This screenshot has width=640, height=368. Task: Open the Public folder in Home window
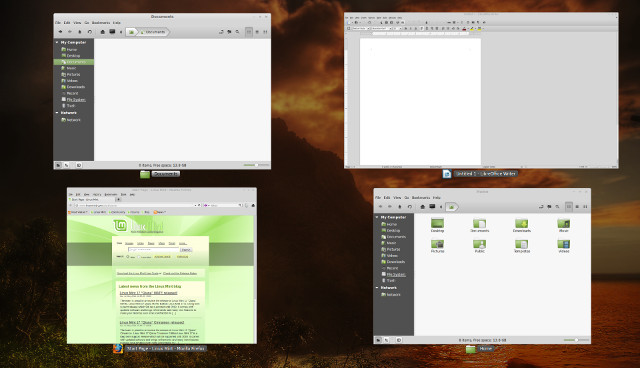pos(480,244)
